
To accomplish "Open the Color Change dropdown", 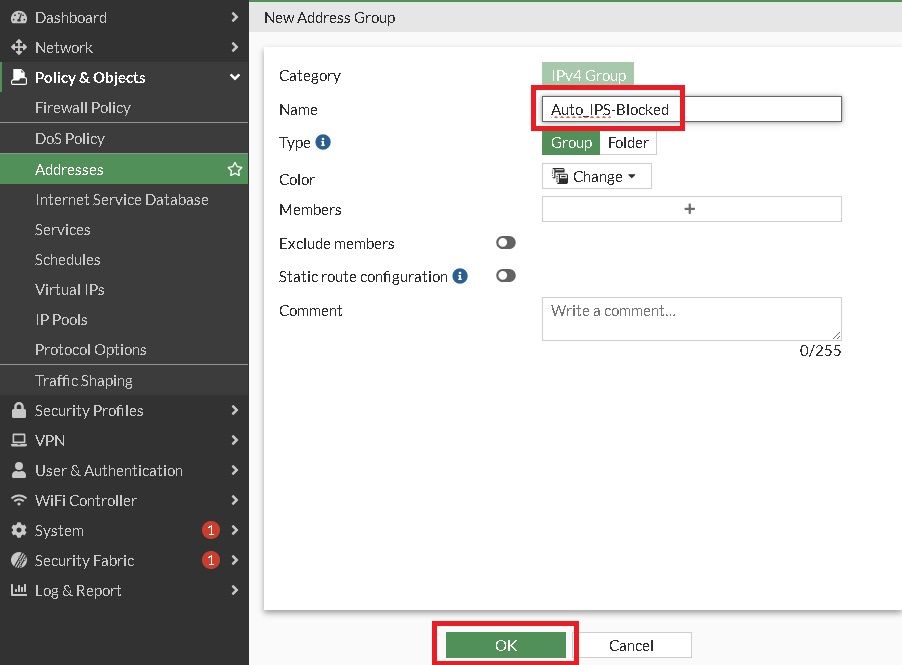I will [596, 176].
